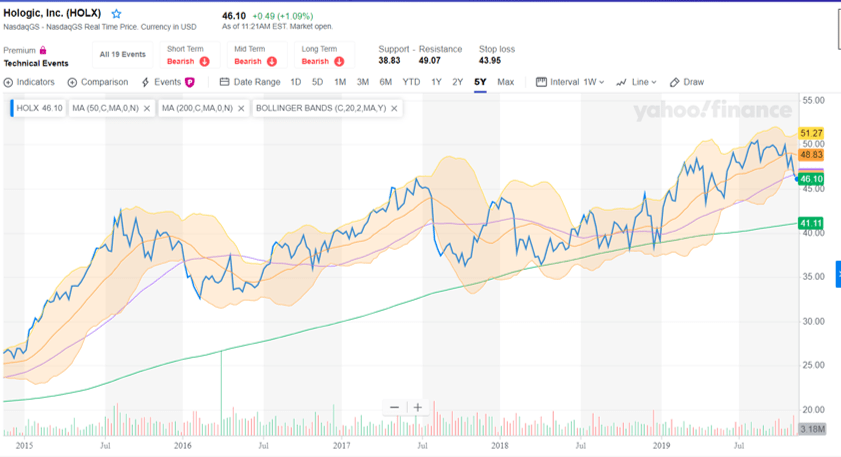This screenshot has width=841, height=457.
Task: Select the 5D range
Action: [318, 82]
